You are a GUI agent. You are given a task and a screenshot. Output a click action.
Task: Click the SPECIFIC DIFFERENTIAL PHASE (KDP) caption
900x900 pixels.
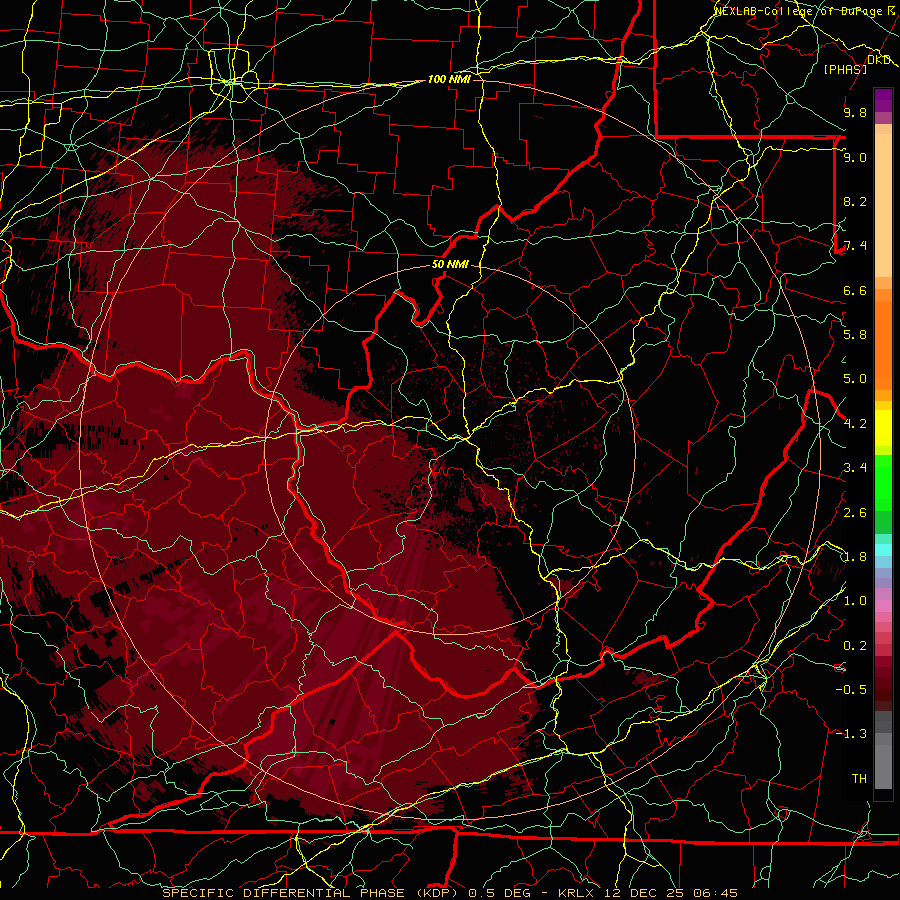click(x=311, y=893)
